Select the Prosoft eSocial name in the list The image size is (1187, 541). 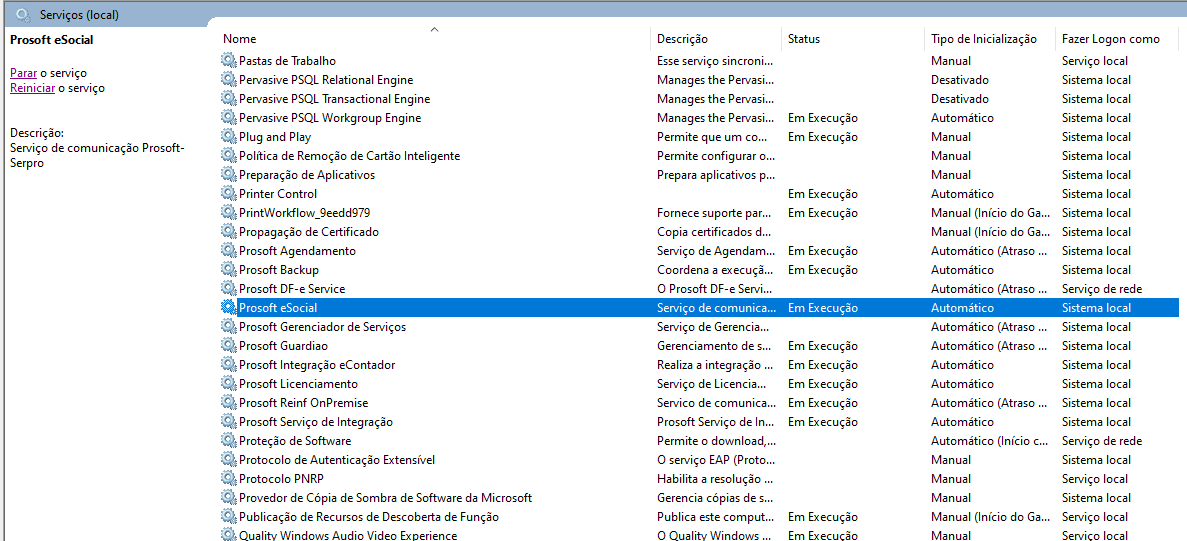click(278, 307)
